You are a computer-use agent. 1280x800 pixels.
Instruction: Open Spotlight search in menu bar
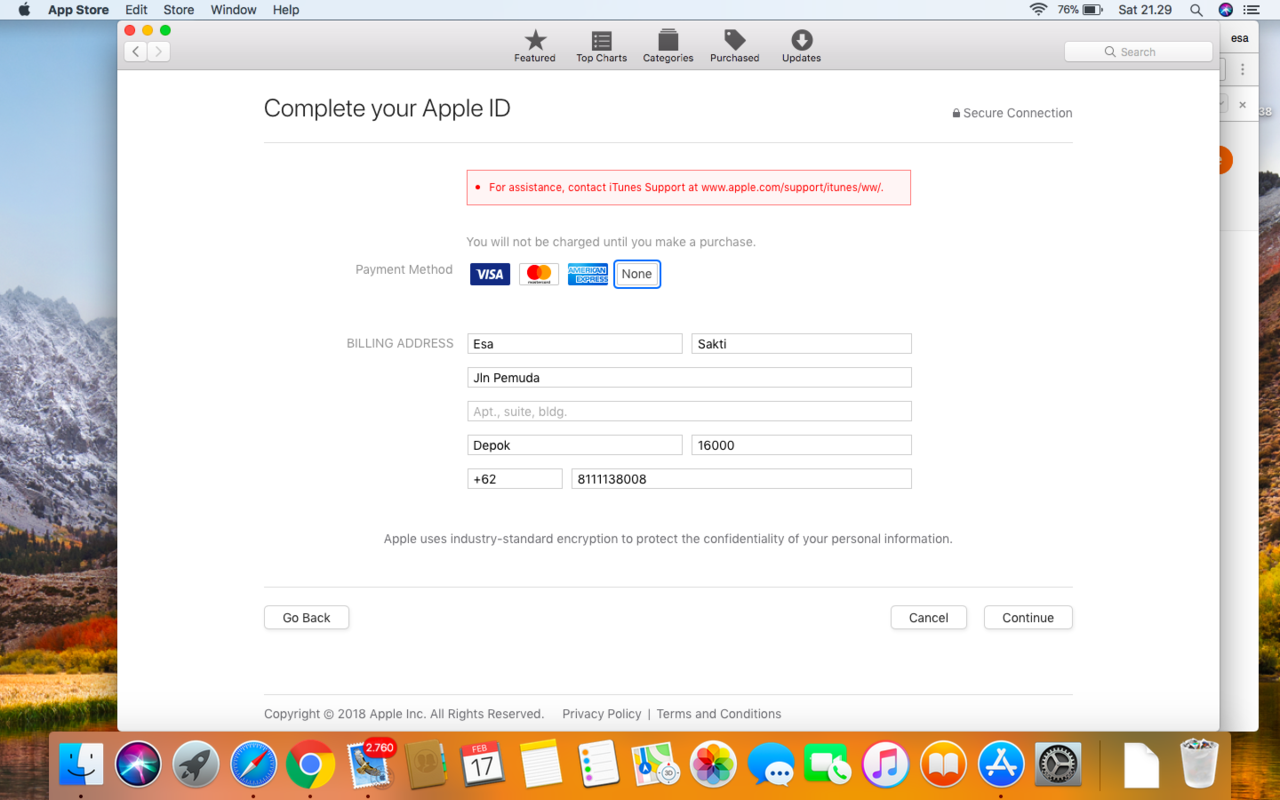[1196, 10]
